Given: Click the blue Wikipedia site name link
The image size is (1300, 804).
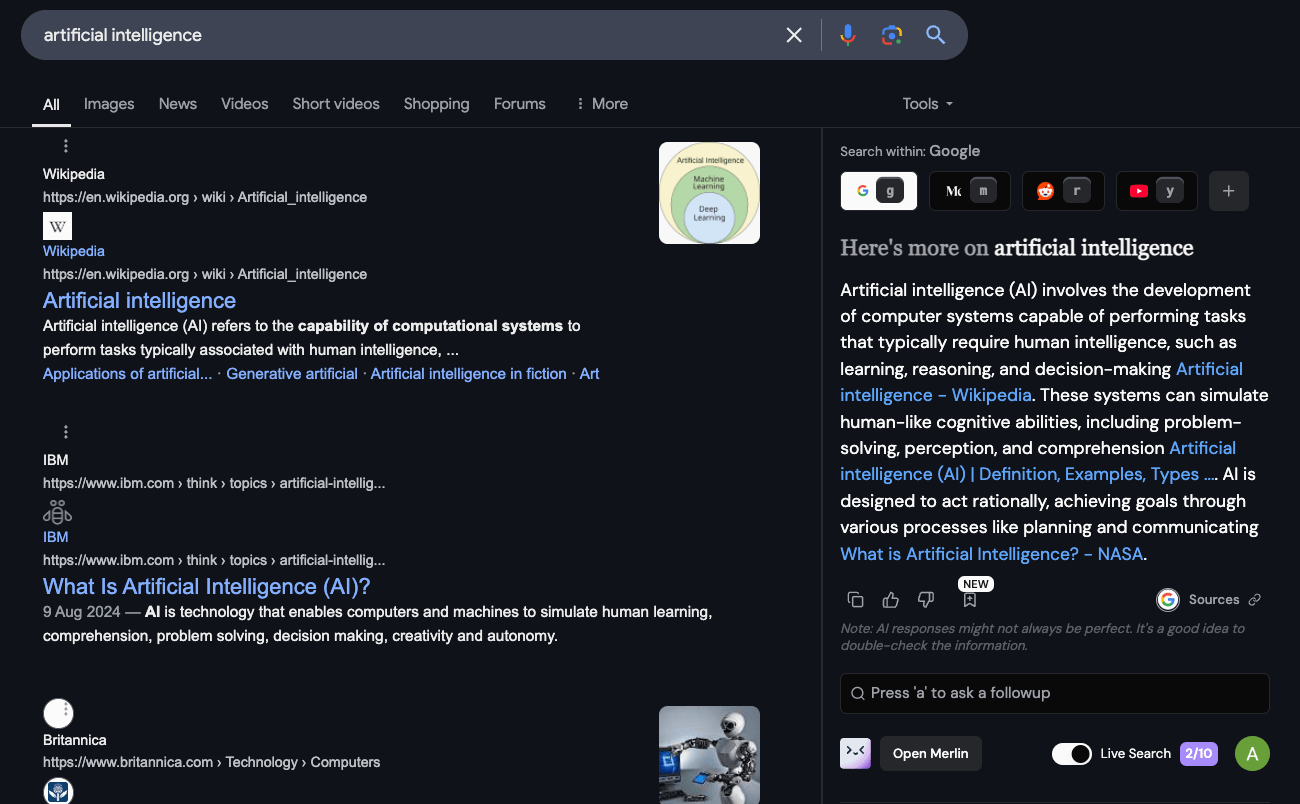Looking at the screenshot, I should click(74, 251).
